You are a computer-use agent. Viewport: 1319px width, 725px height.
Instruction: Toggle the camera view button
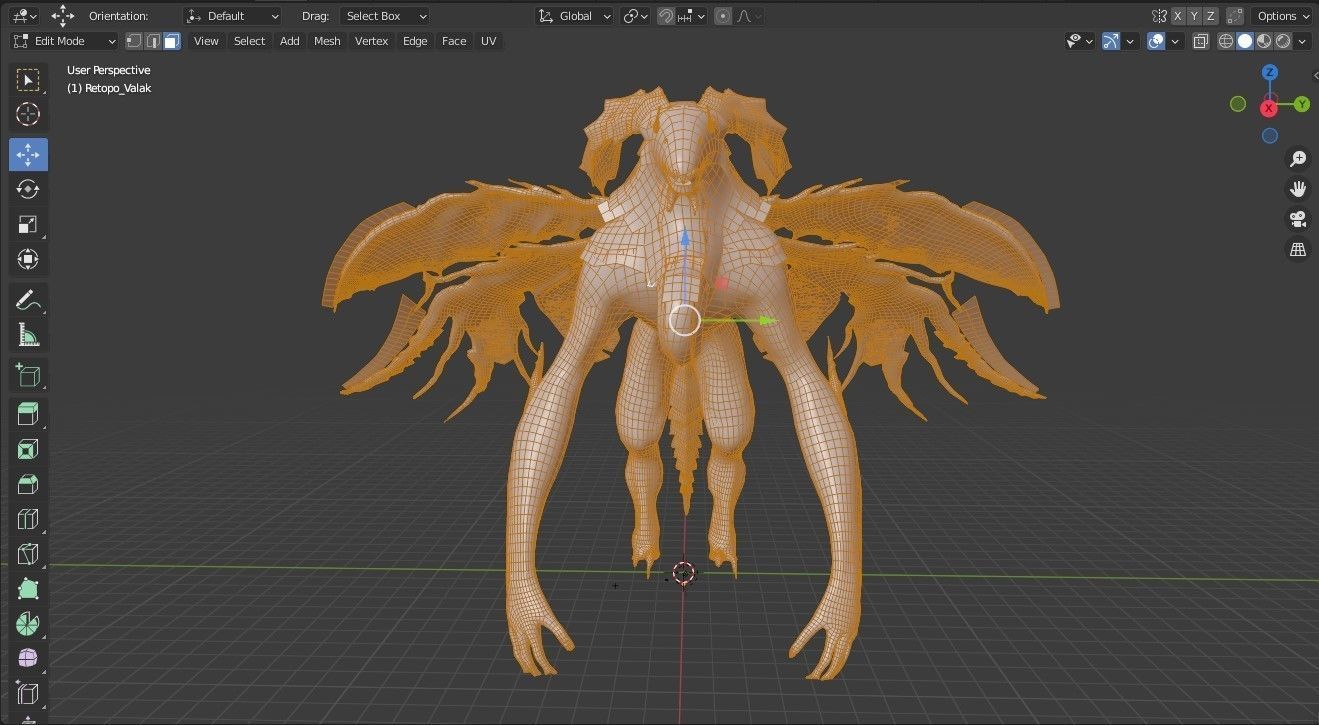tap(1298, 219)
